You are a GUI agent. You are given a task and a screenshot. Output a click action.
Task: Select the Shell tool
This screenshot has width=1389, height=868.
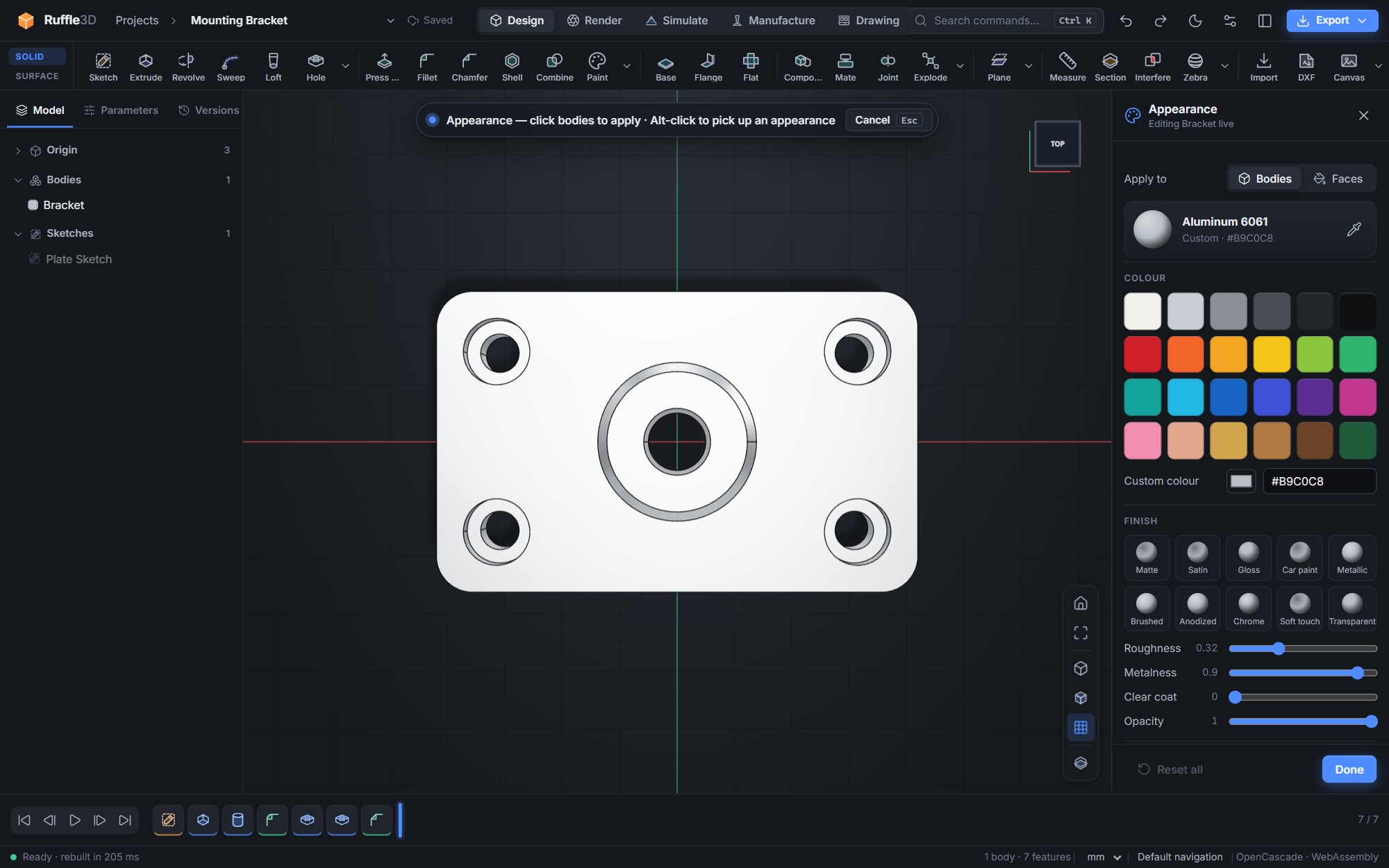click(513, 67)
